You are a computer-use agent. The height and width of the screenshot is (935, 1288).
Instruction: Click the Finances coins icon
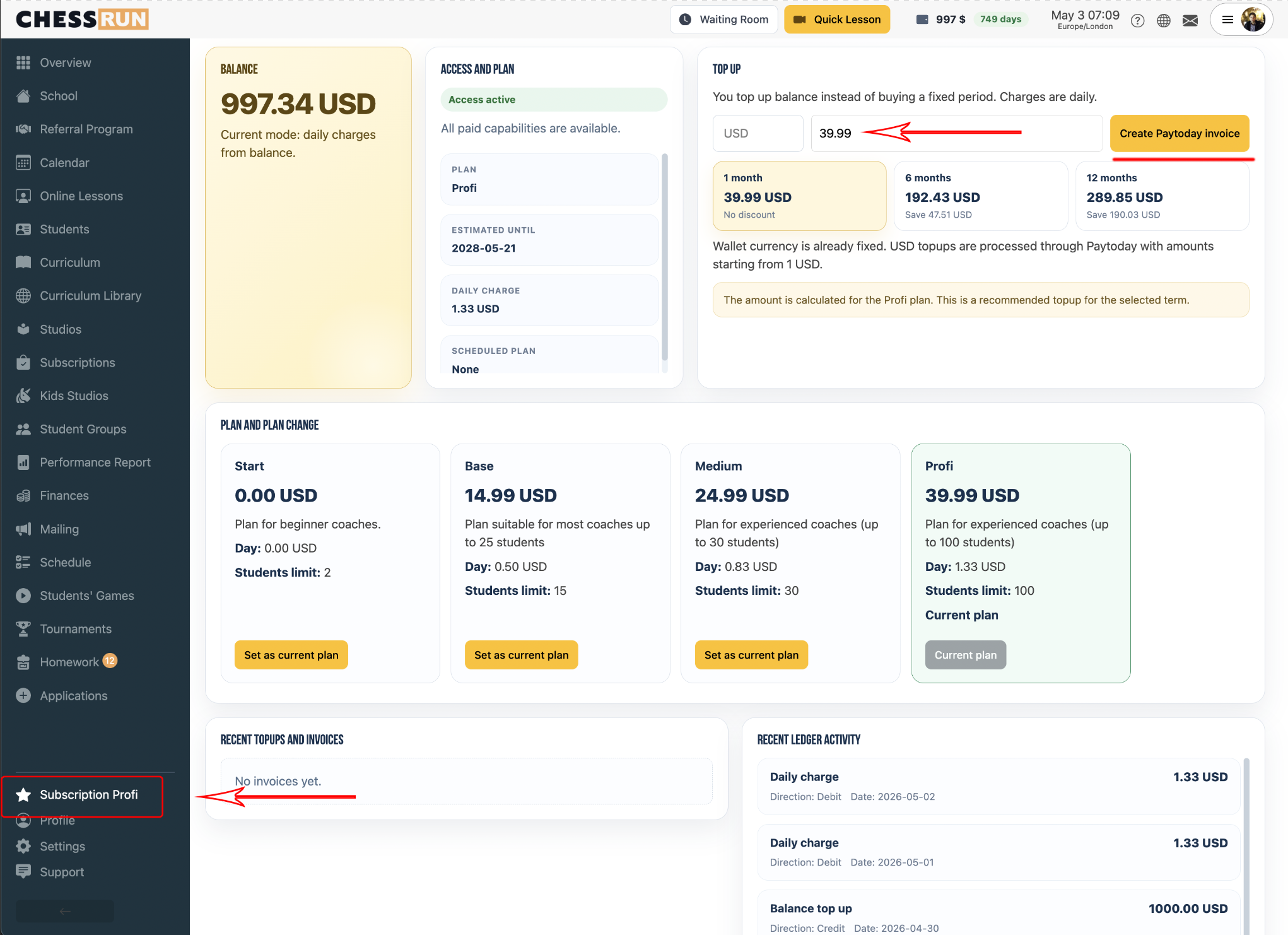23,496
